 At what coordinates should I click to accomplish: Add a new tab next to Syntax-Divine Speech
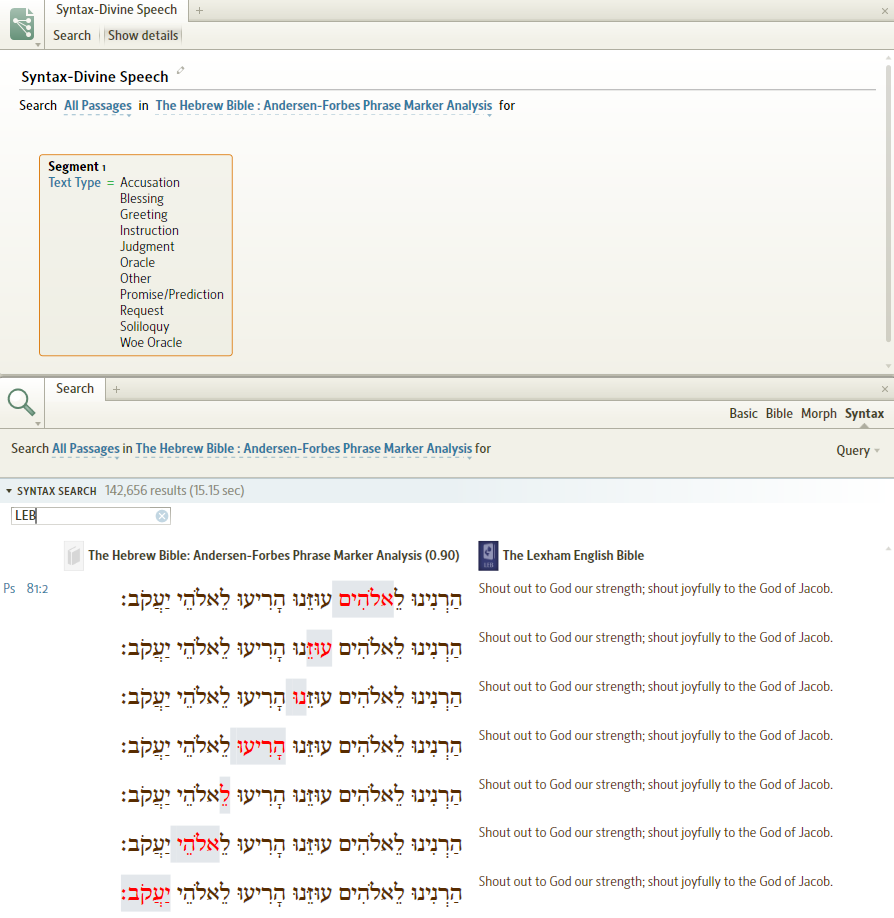200,11
